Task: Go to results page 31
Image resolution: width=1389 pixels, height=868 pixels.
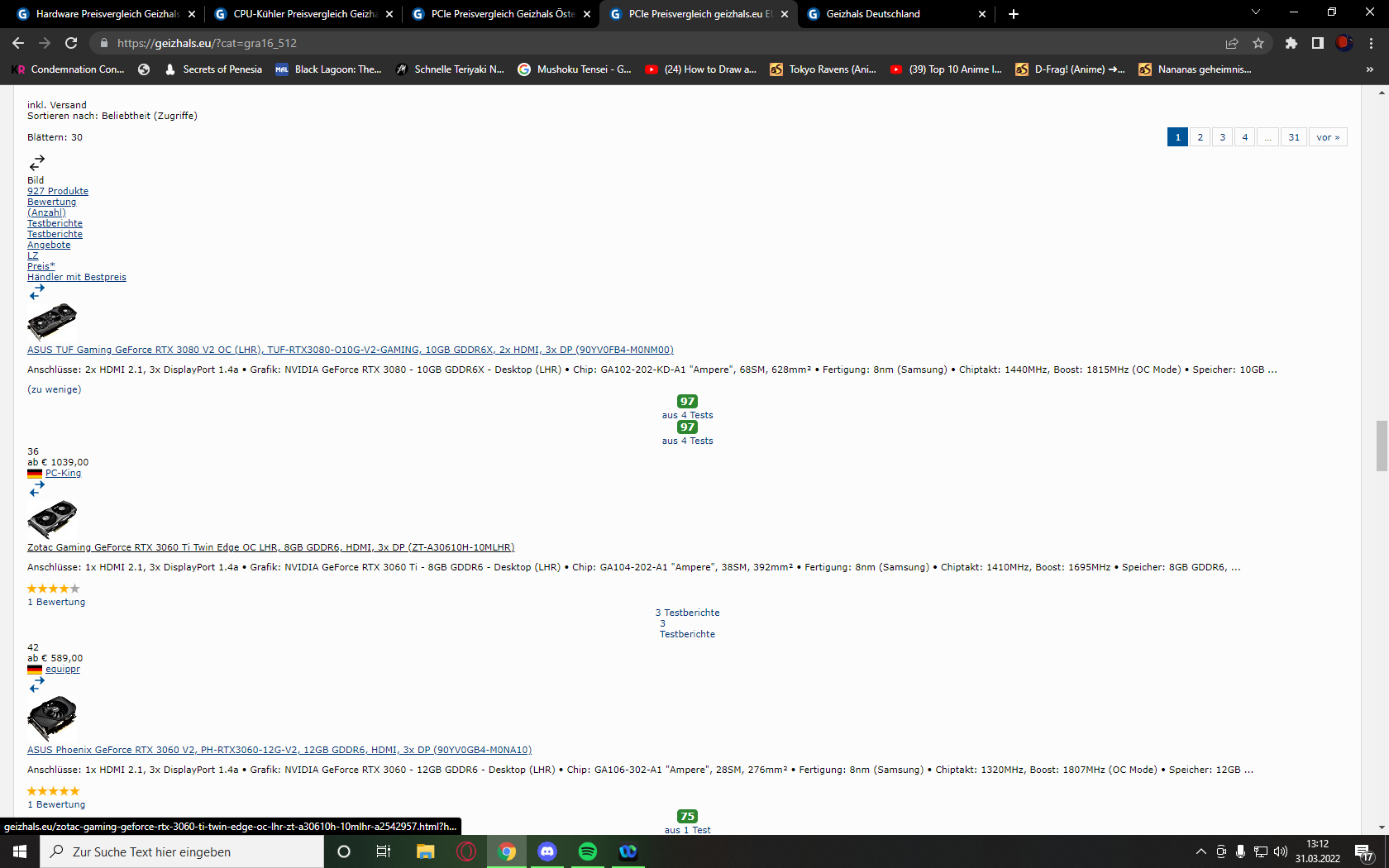Action: click(x=1294, y=137)
